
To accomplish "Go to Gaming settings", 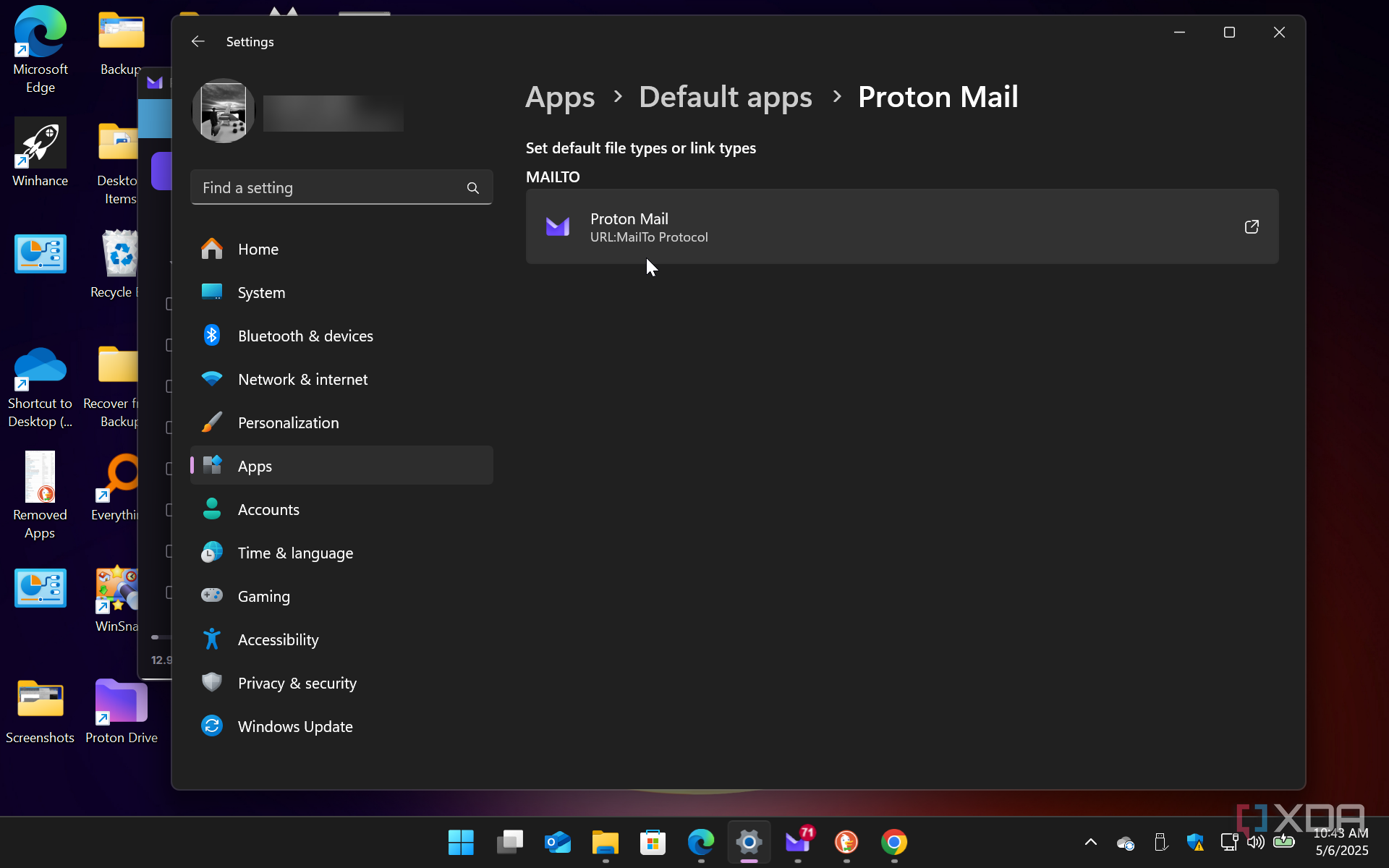I will (x=341, y=596).
